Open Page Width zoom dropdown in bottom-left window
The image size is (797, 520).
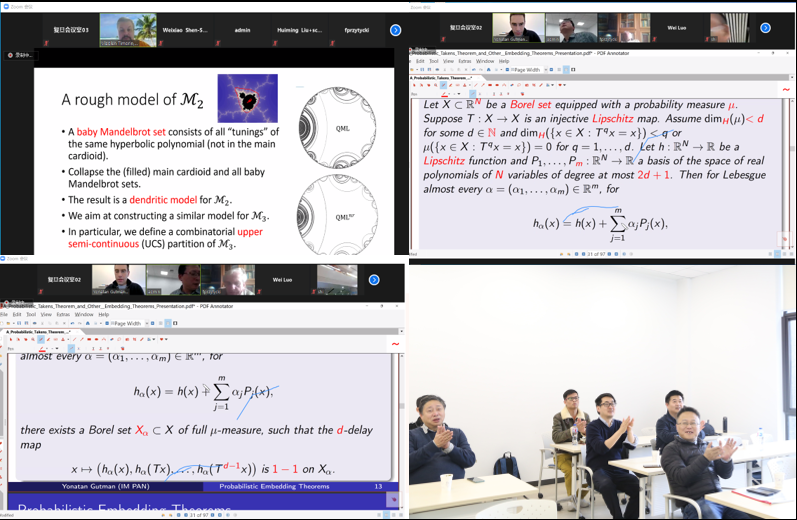click(x=147, y=323)
